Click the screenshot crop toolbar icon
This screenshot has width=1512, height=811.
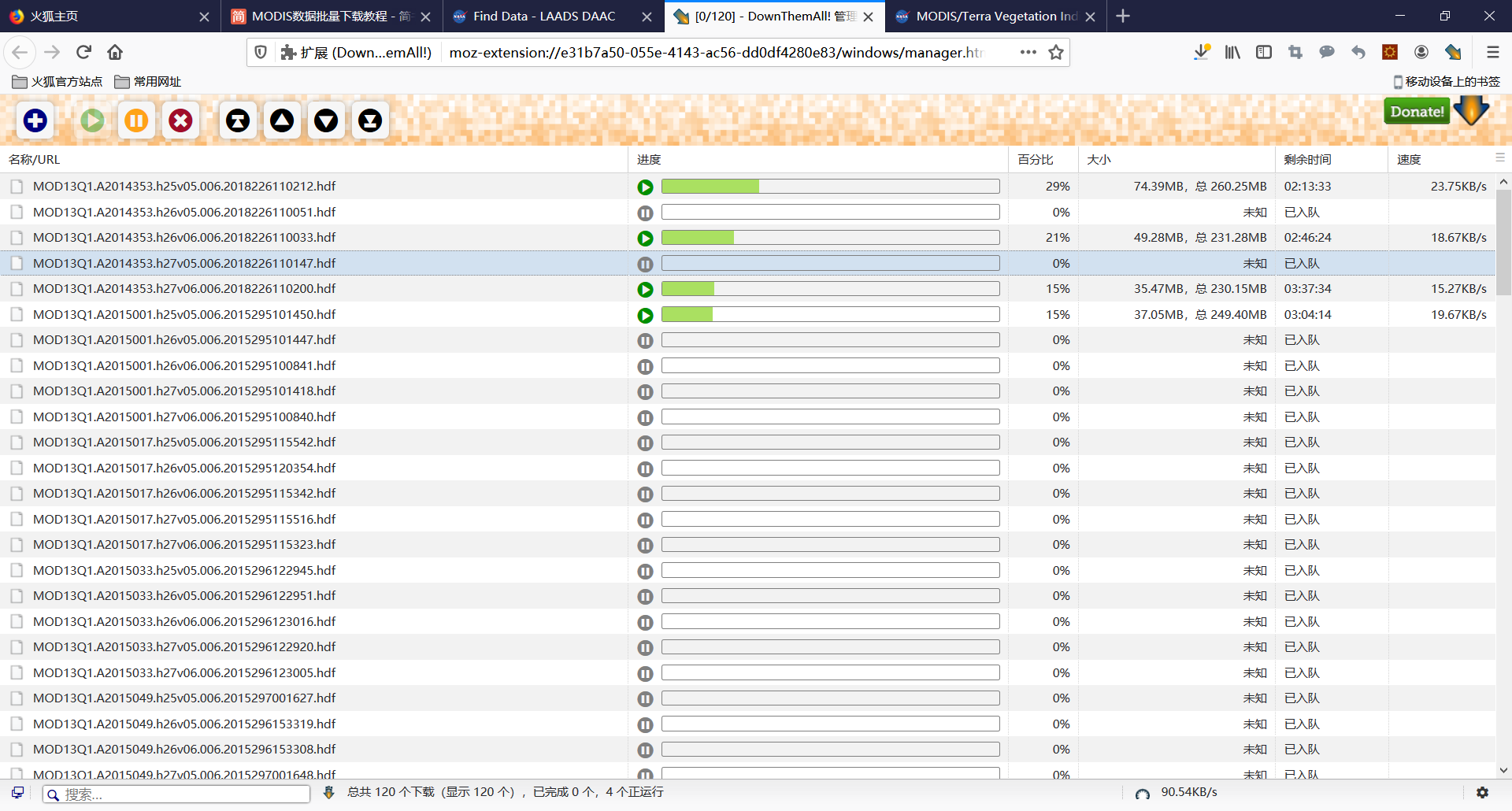(x=1295, y=52)
